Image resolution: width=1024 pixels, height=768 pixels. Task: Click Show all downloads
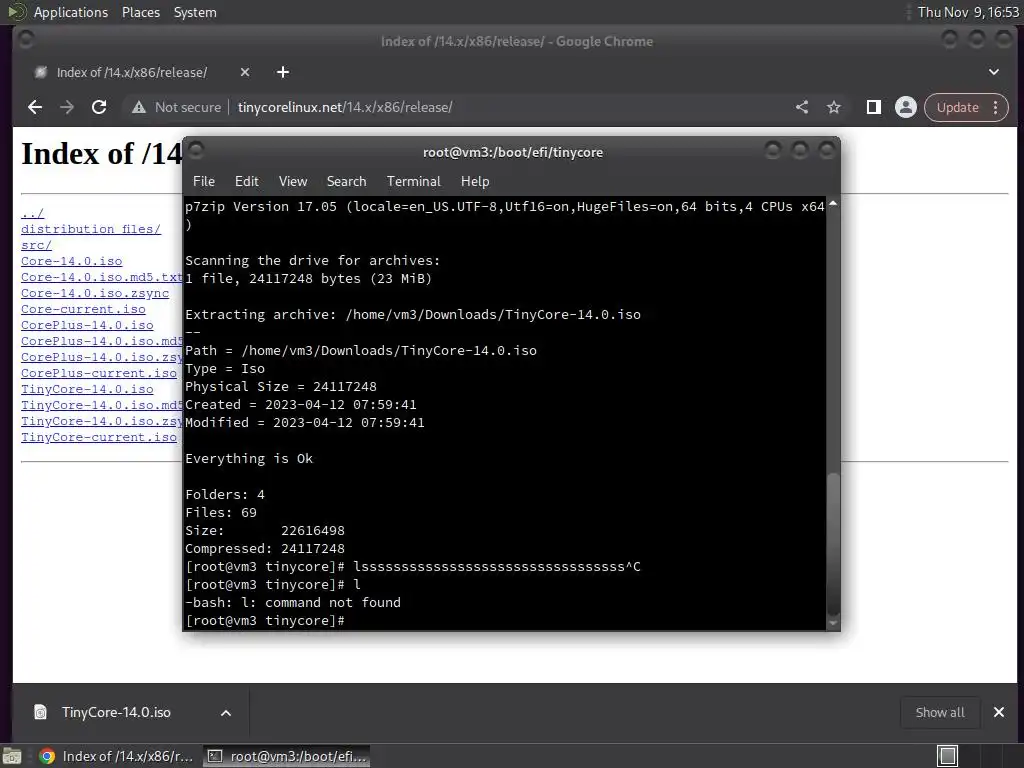click(940, 712)
